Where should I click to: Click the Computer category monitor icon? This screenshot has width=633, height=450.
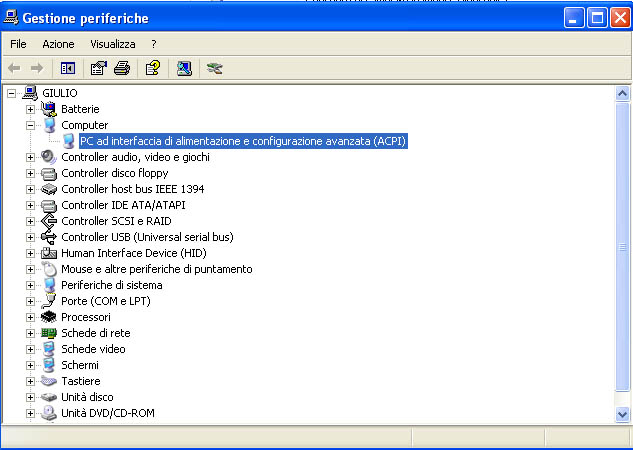coord(49,125)
